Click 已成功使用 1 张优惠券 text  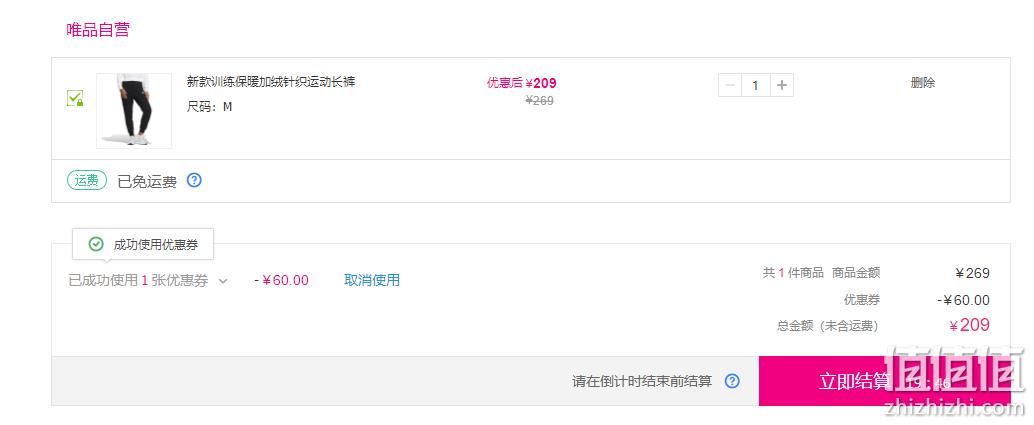click(x=138, y=280)
